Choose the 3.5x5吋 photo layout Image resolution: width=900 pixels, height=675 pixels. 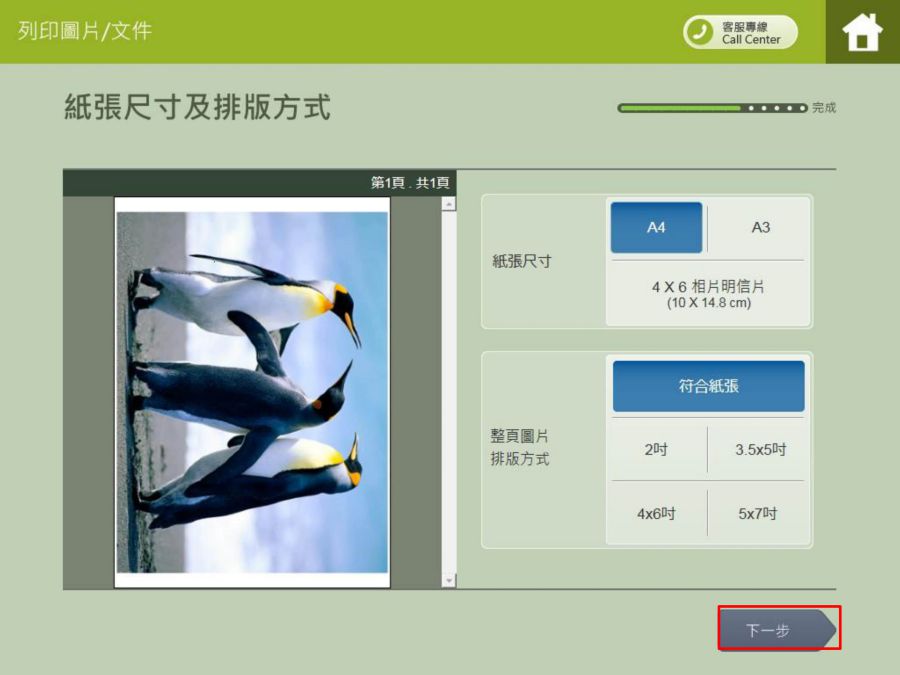tap(760, 450)
